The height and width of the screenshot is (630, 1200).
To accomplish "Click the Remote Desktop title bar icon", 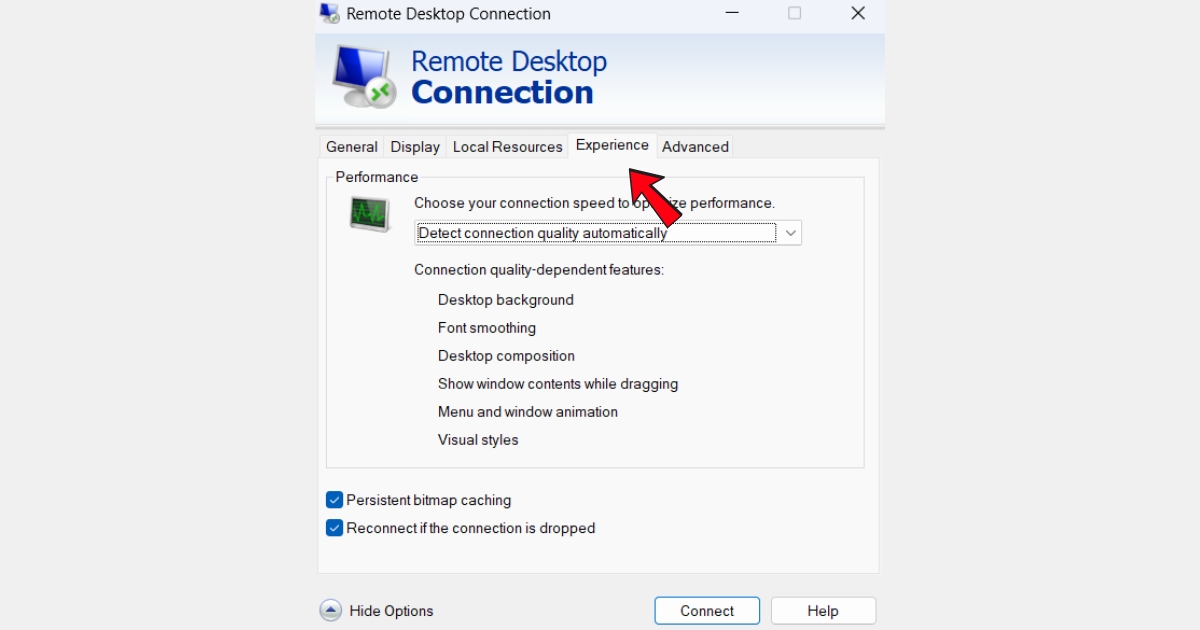I will pos(329,13).
